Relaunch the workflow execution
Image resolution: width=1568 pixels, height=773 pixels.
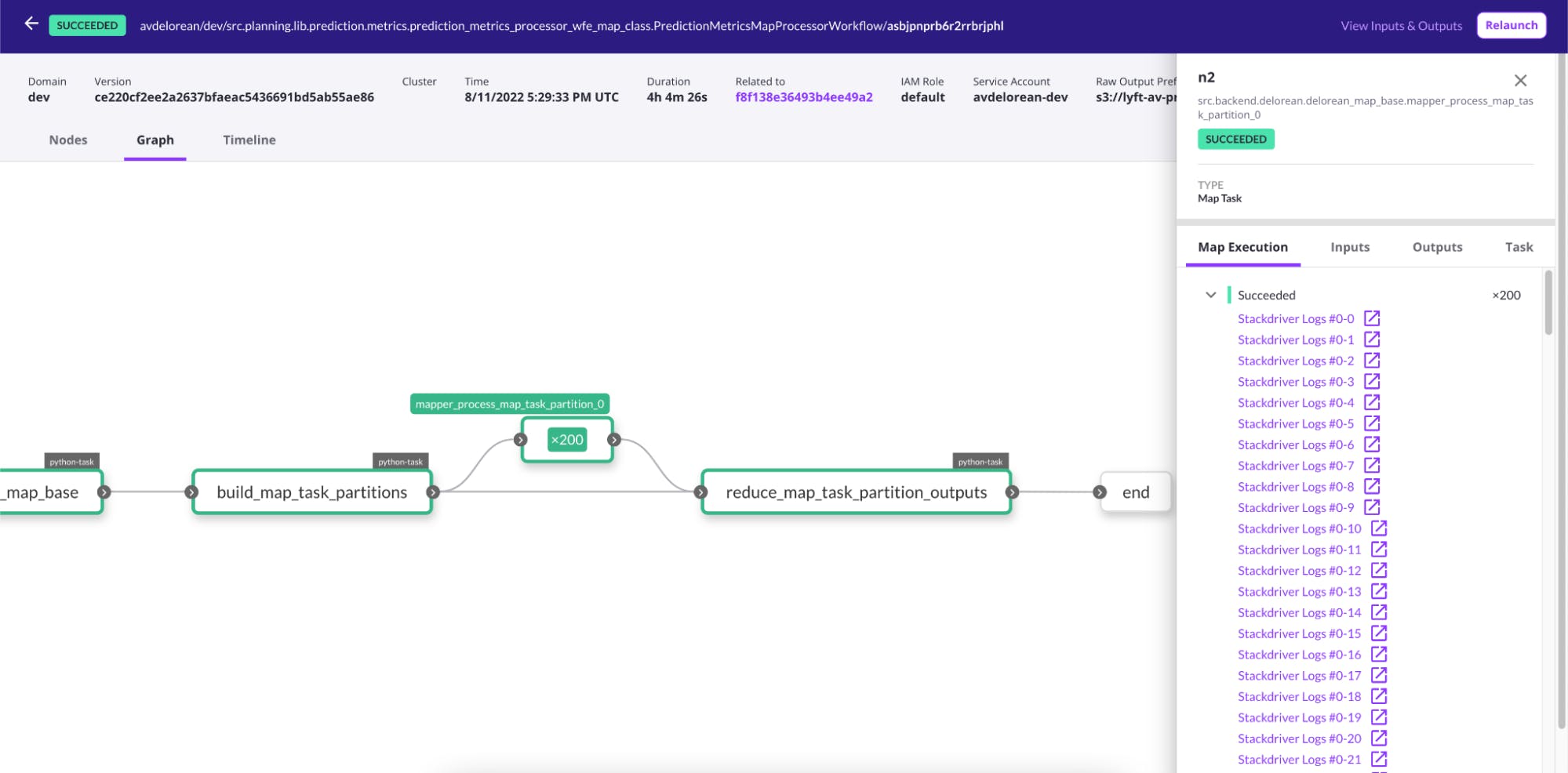point(1512,24)
